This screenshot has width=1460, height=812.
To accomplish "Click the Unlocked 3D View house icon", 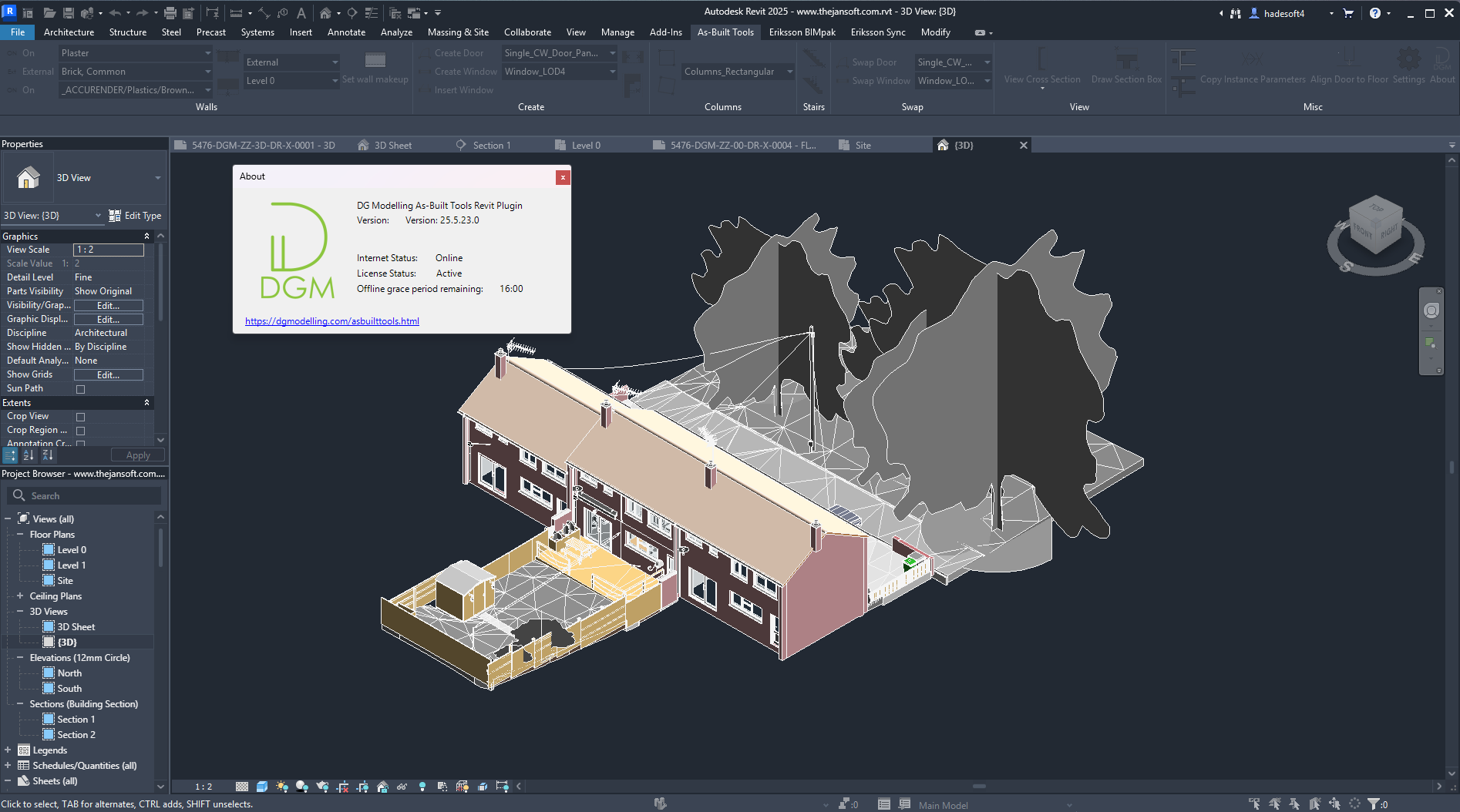I will 382,787.
